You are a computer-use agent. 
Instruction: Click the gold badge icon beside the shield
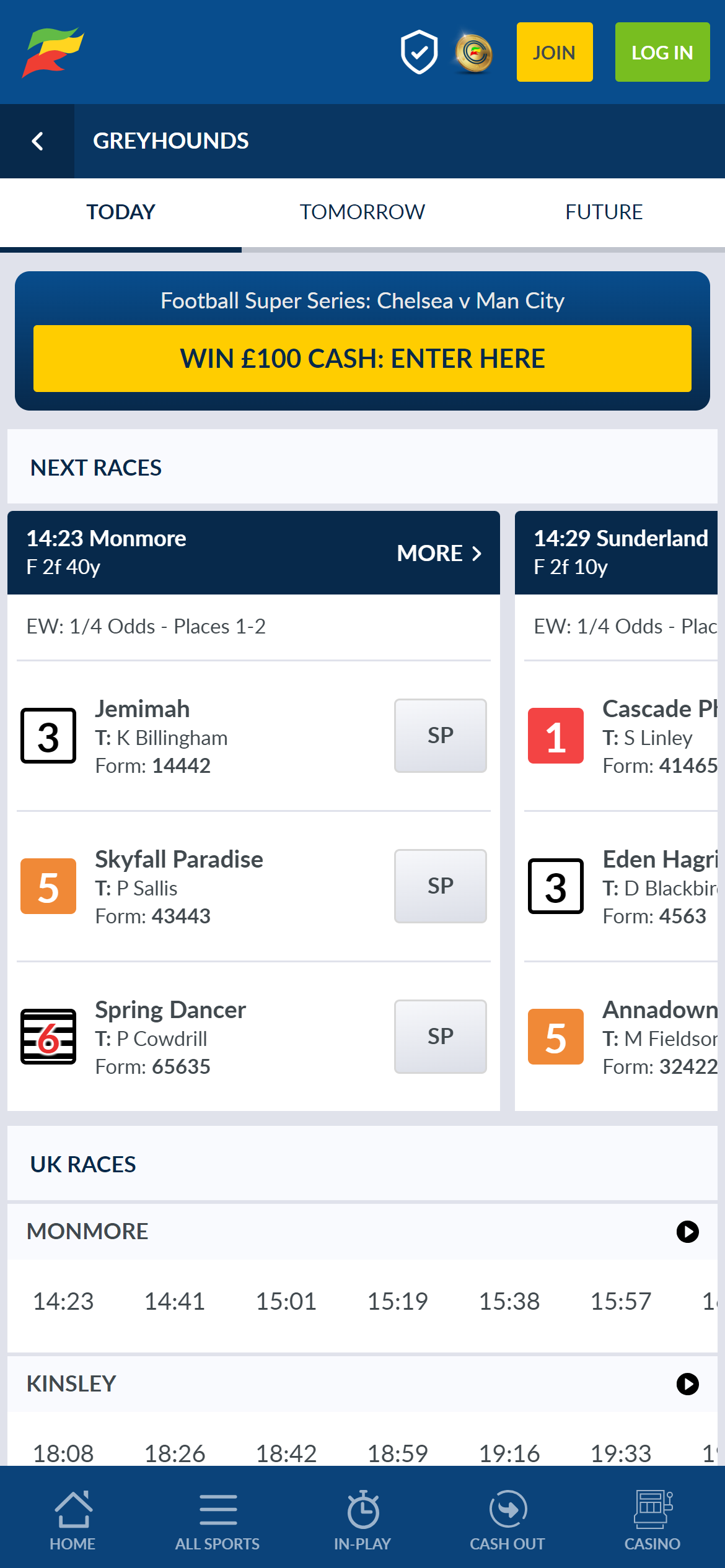pos(474,52)
